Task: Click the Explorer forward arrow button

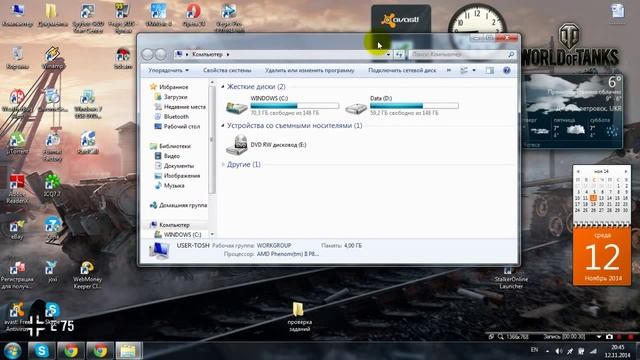Action: [161, 54]
